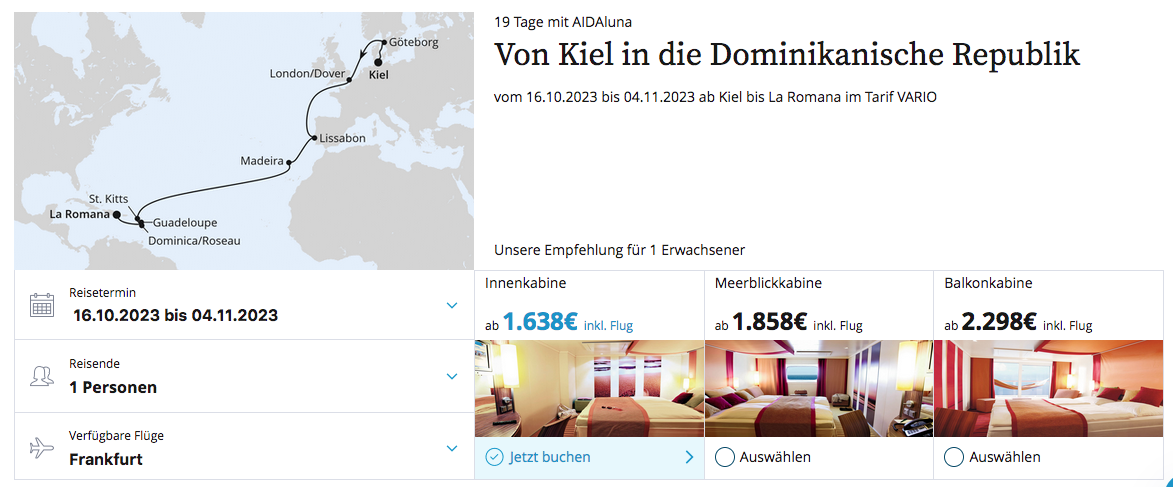
Task: Expand the Reisetermin date dropdown
Action: pyautogui.click(x=451, y=305)
